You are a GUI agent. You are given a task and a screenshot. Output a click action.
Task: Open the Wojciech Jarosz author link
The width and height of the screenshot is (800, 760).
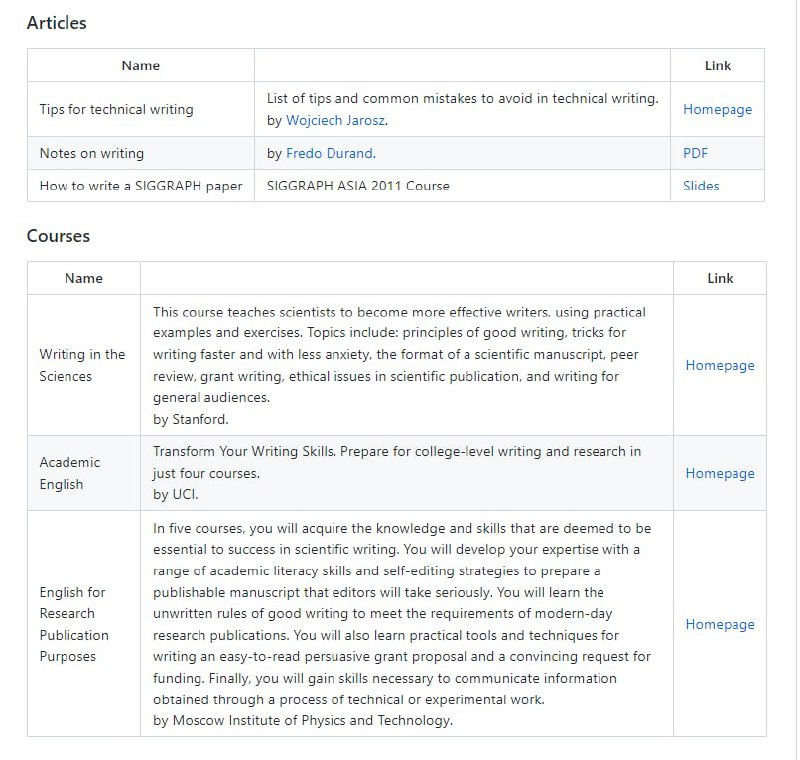click(x=335, y=121)
